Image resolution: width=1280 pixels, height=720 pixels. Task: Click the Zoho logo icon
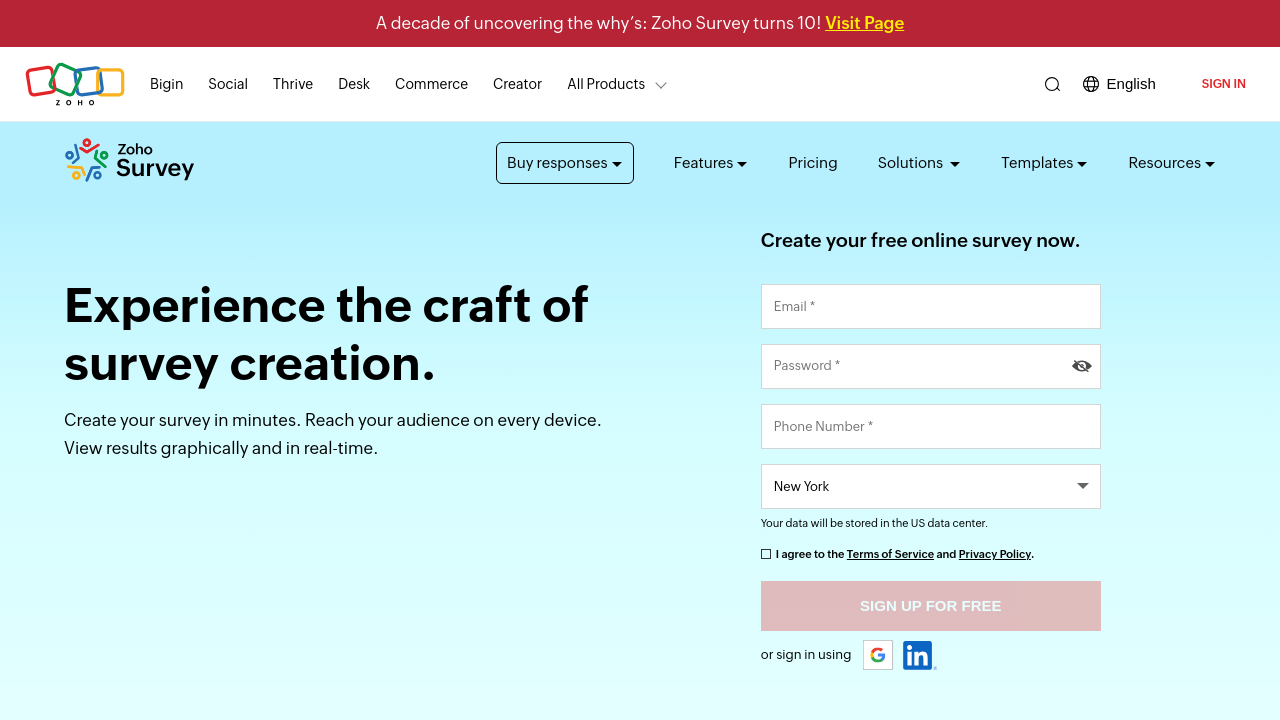pyautogui.click(x=75, y=84)
